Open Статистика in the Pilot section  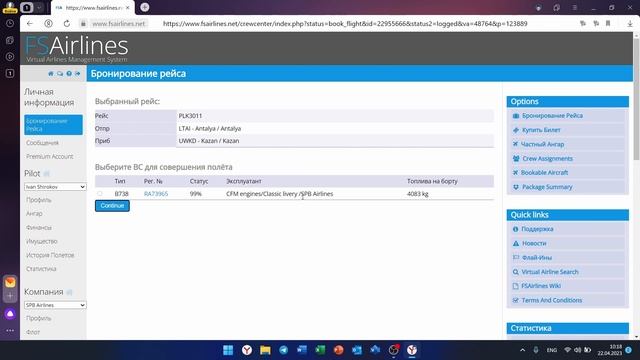41,269
